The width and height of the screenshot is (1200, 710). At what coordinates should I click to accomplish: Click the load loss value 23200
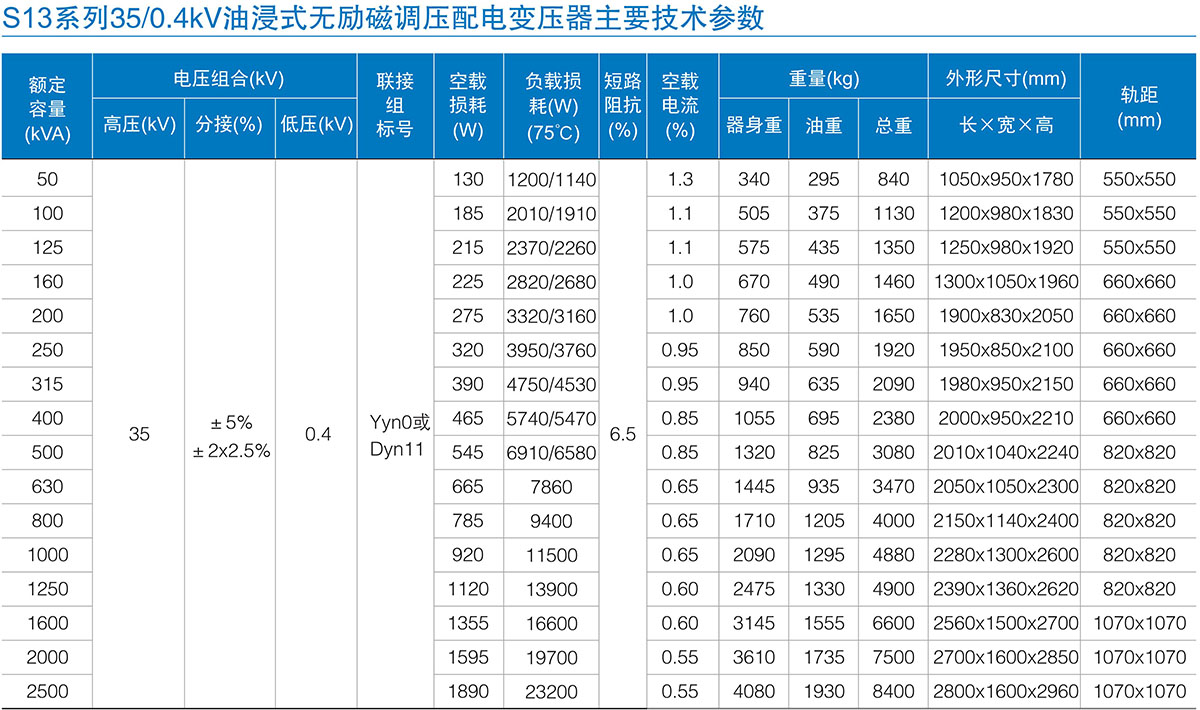(552, 691)
